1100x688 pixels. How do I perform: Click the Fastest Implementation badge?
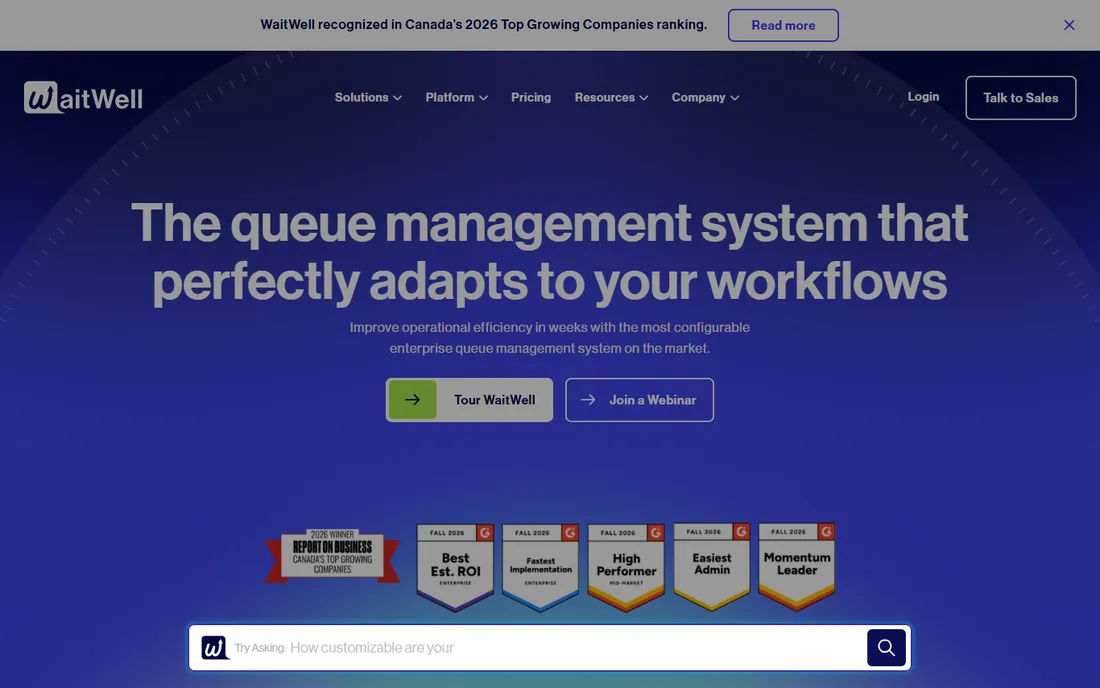click(540, 567)
